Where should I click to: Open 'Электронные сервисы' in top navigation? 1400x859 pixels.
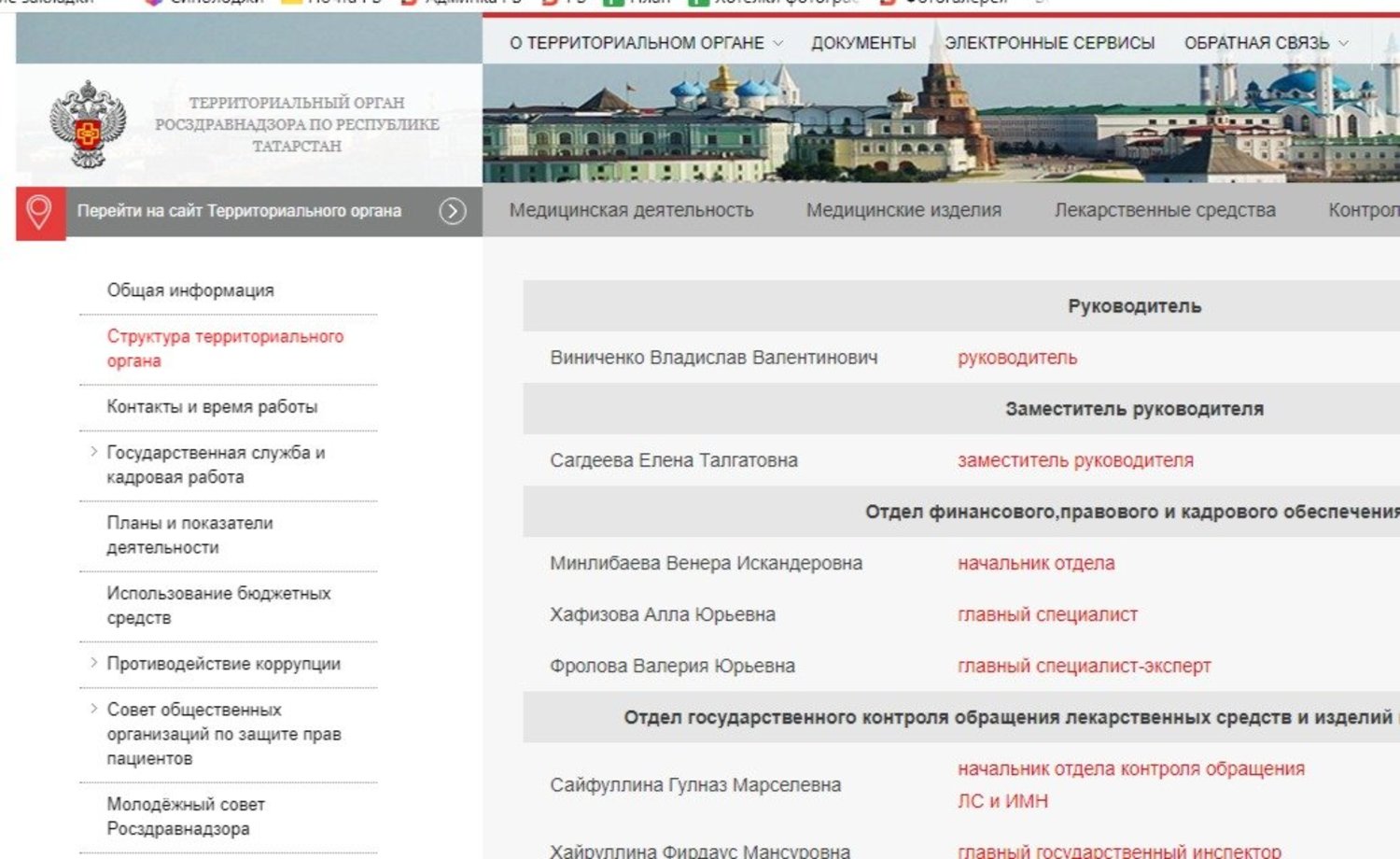click(x=1049, y=43)
